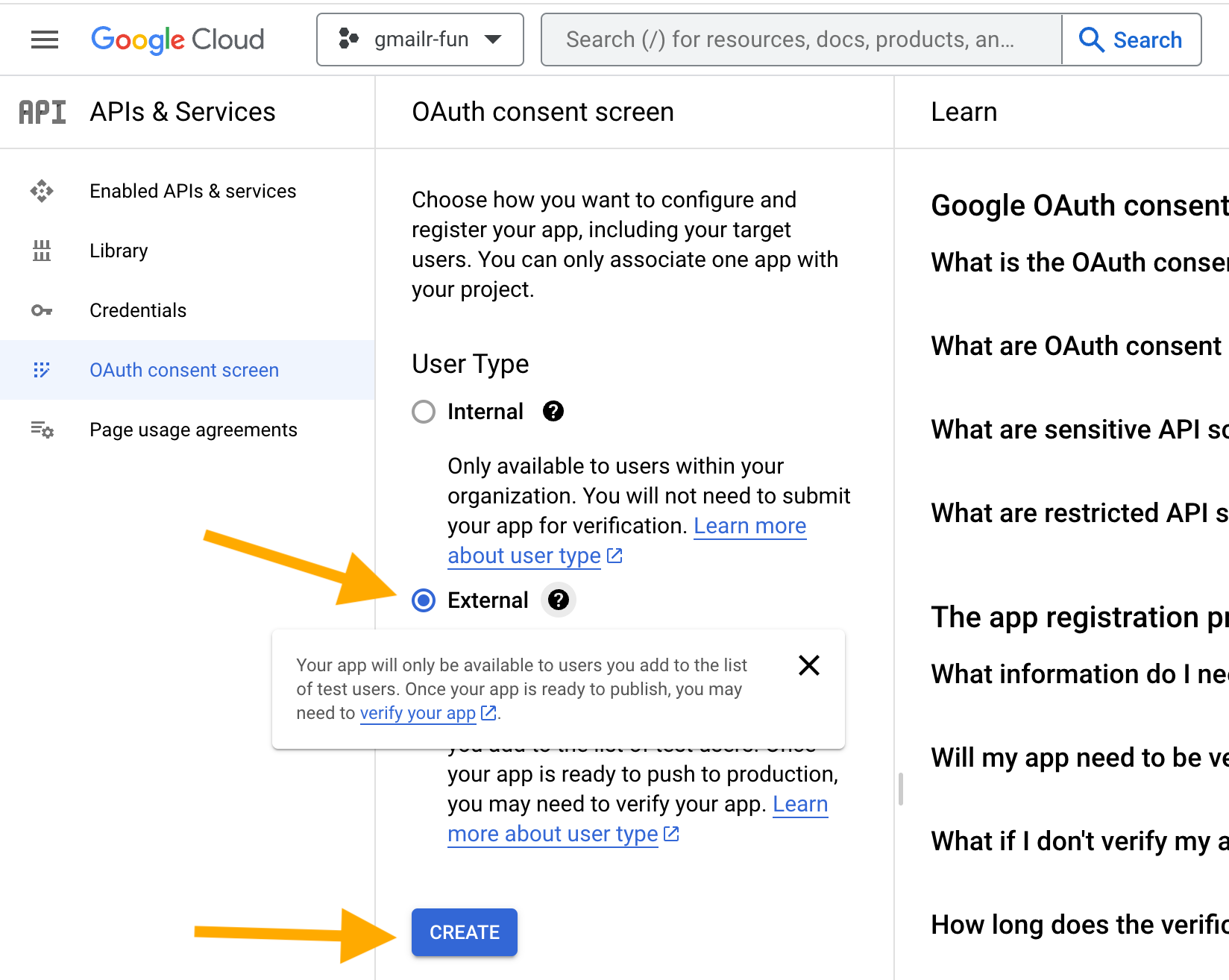Click inside the resources search field
The image size is (1229, 980).
pyautogui.click(x=790, y=40)
